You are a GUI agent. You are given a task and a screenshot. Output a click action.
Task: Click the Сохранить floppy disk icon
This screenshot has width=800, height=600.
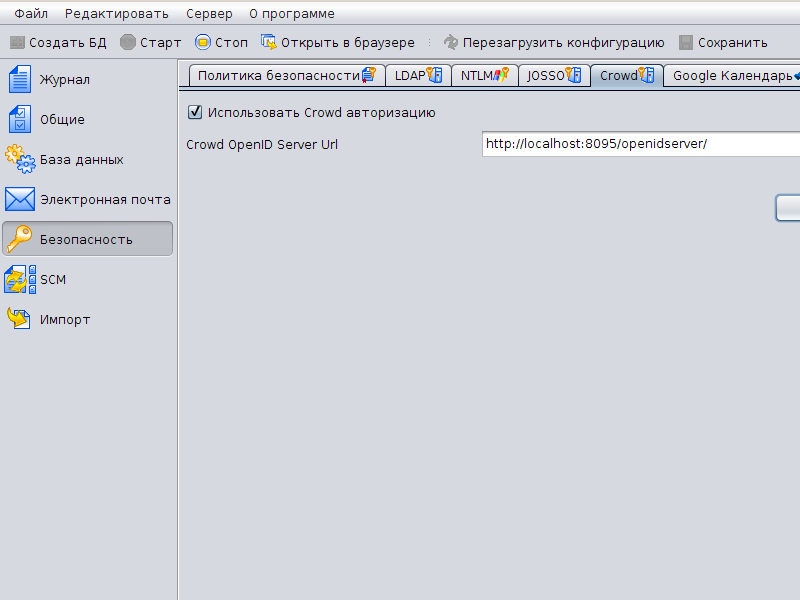point(686,43)
